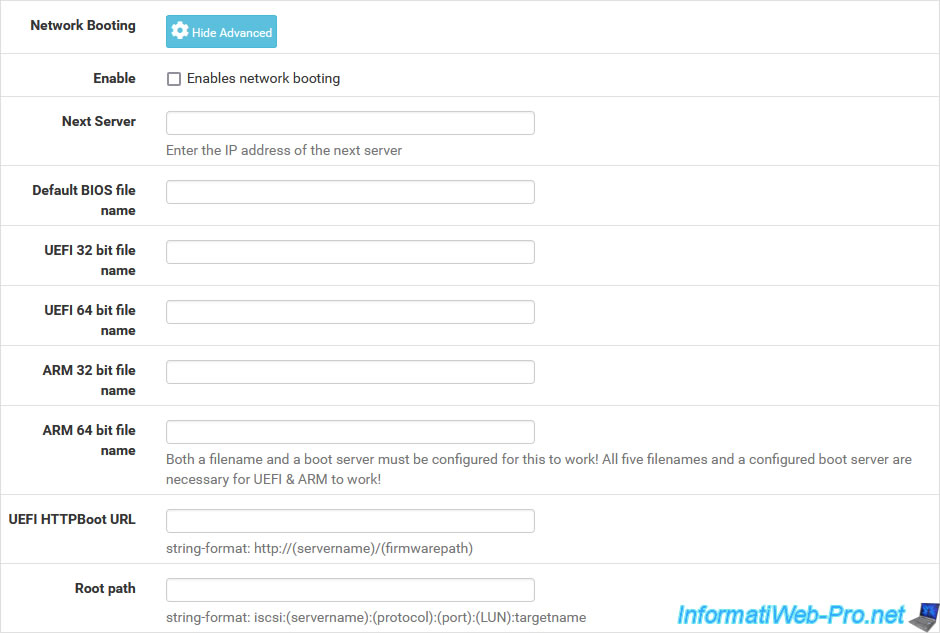Focus the ARM 32 bit file name field
Viewport: 940px width, 633px height.
[x=350, y=372]
